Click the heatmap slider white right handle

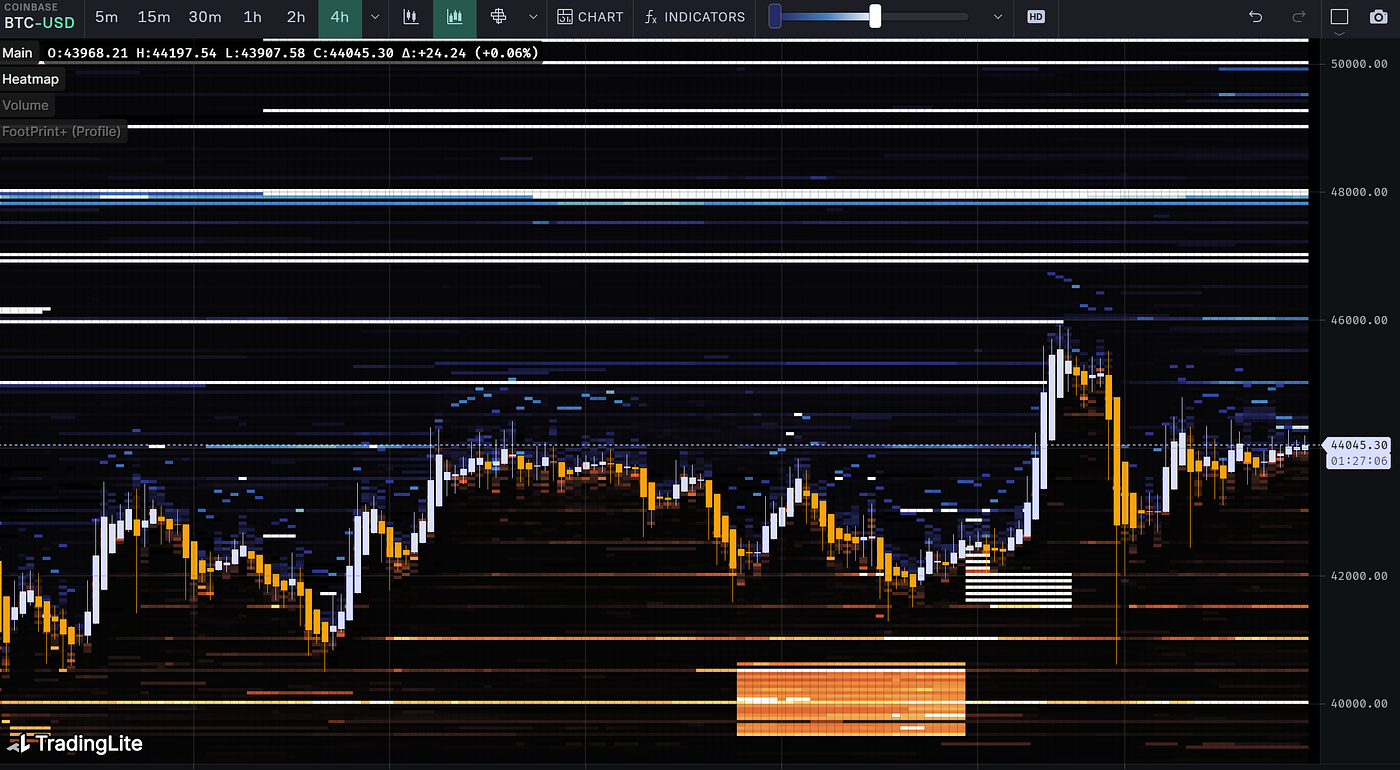click(x=875, y=16)
